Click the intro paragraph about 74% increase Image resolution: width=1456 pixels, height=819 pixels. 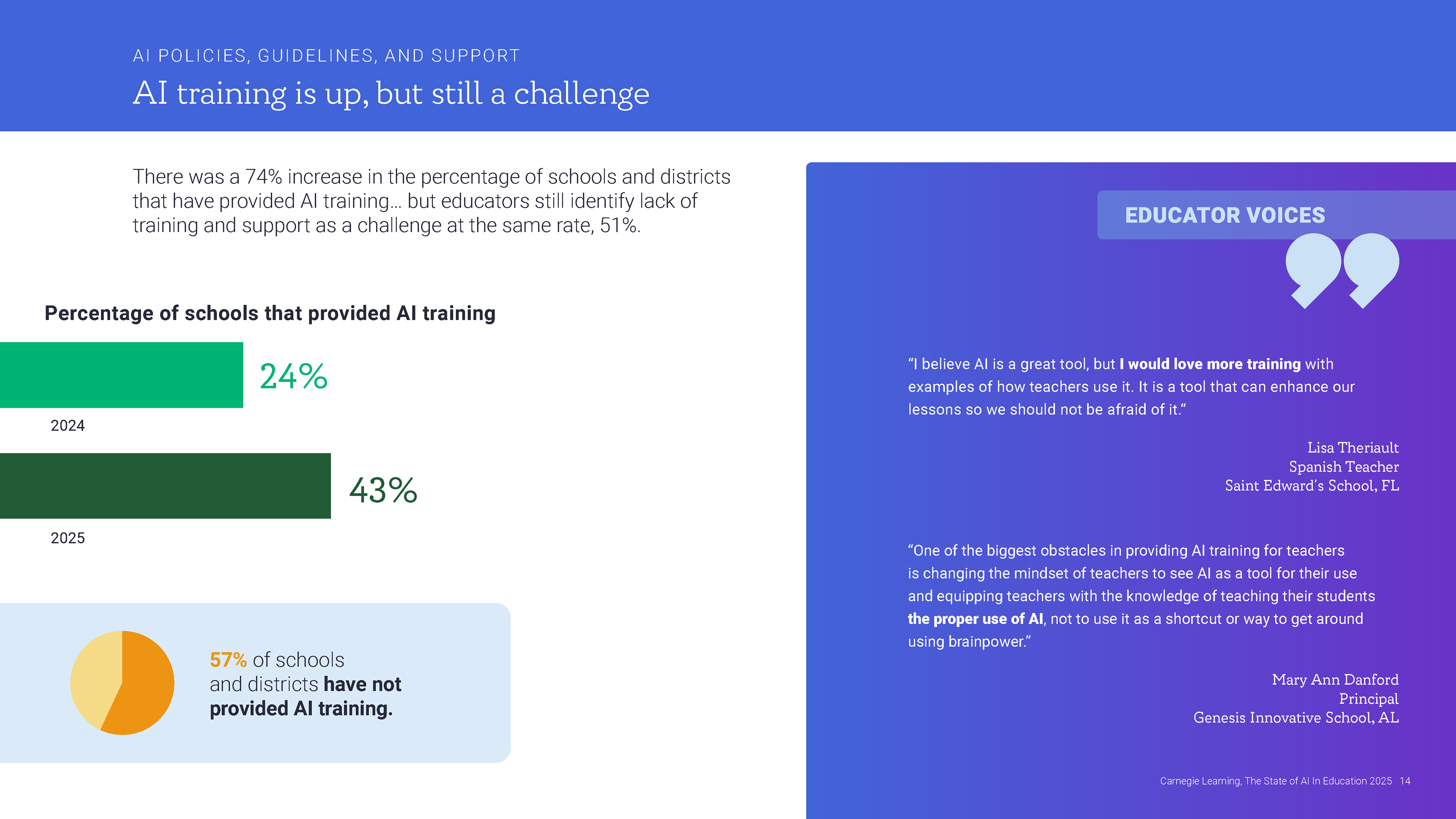431,201
